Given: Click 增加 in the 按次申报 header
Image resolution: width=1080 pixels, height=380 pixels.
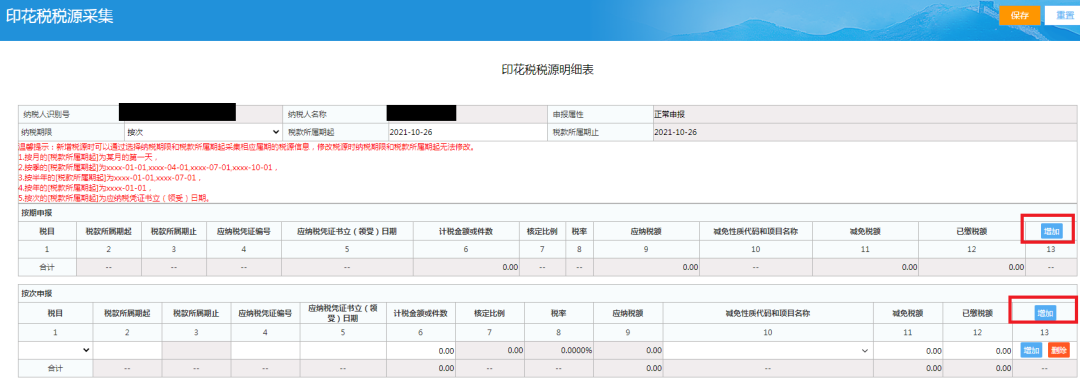Looking at the screenshot, I should (1045, 313).
